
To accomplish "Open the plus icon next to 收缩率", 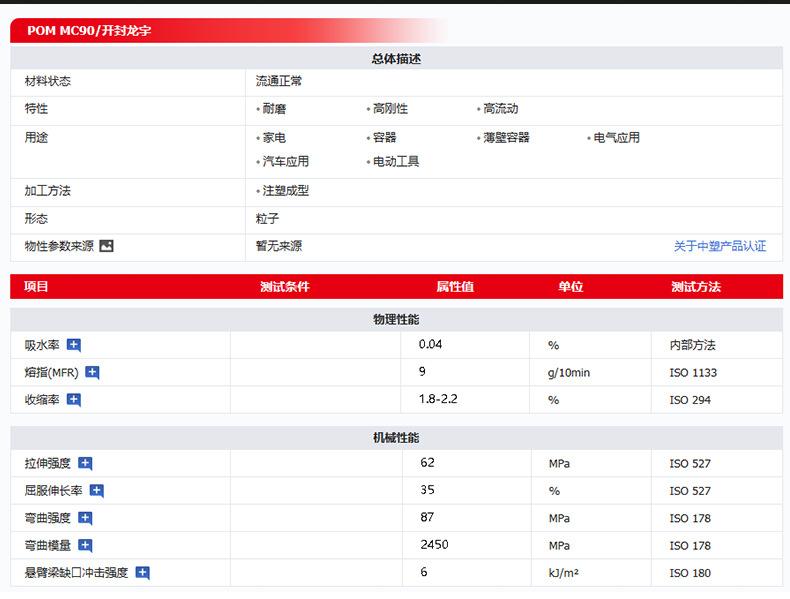I will 74,400.
